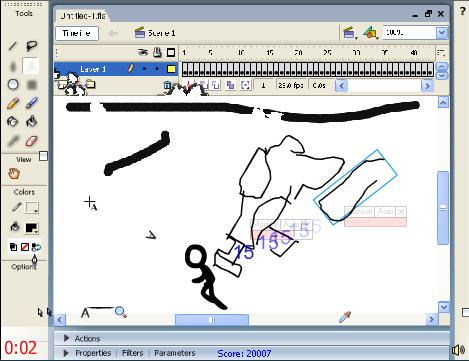The image size is (469, 361).
Task: Toggle the lock all layers icon
Action: point(157,52)
